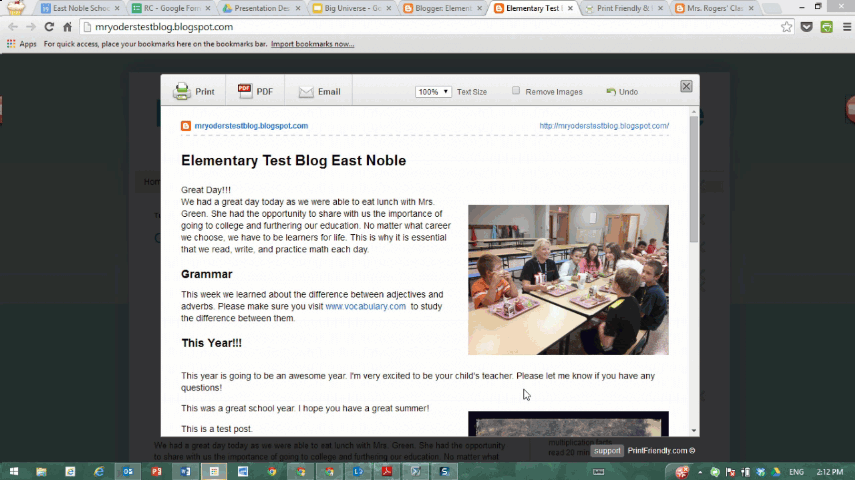
Task: Switch to the Big Universe tab
Action: tap(352, 8)
